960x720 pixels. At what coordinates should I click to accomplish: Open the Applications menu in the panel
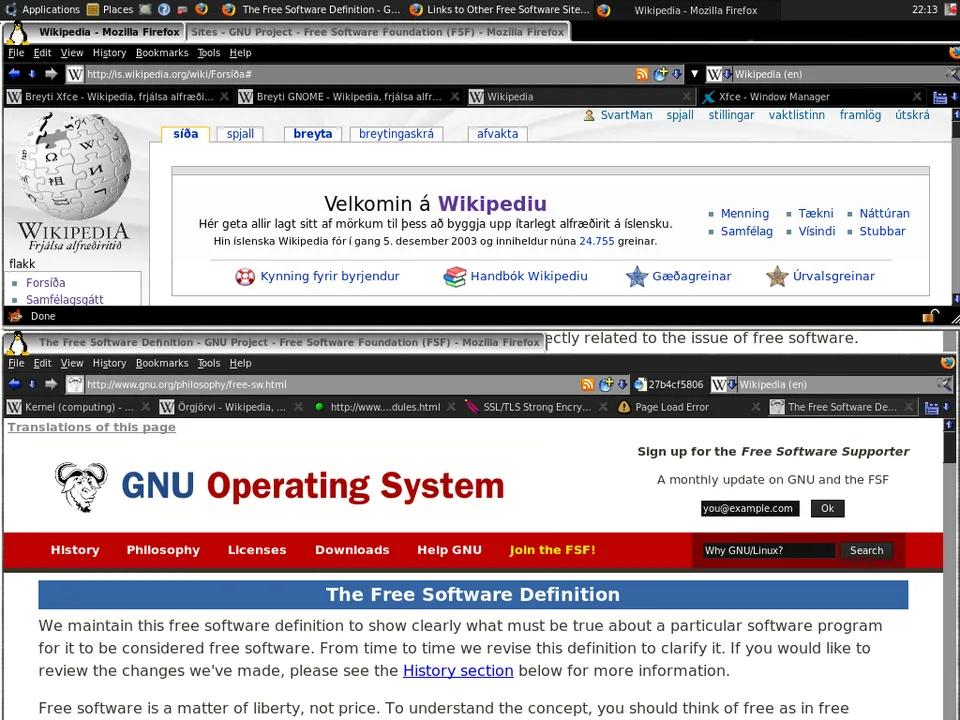pyautogui.click(x=43, y=9)
